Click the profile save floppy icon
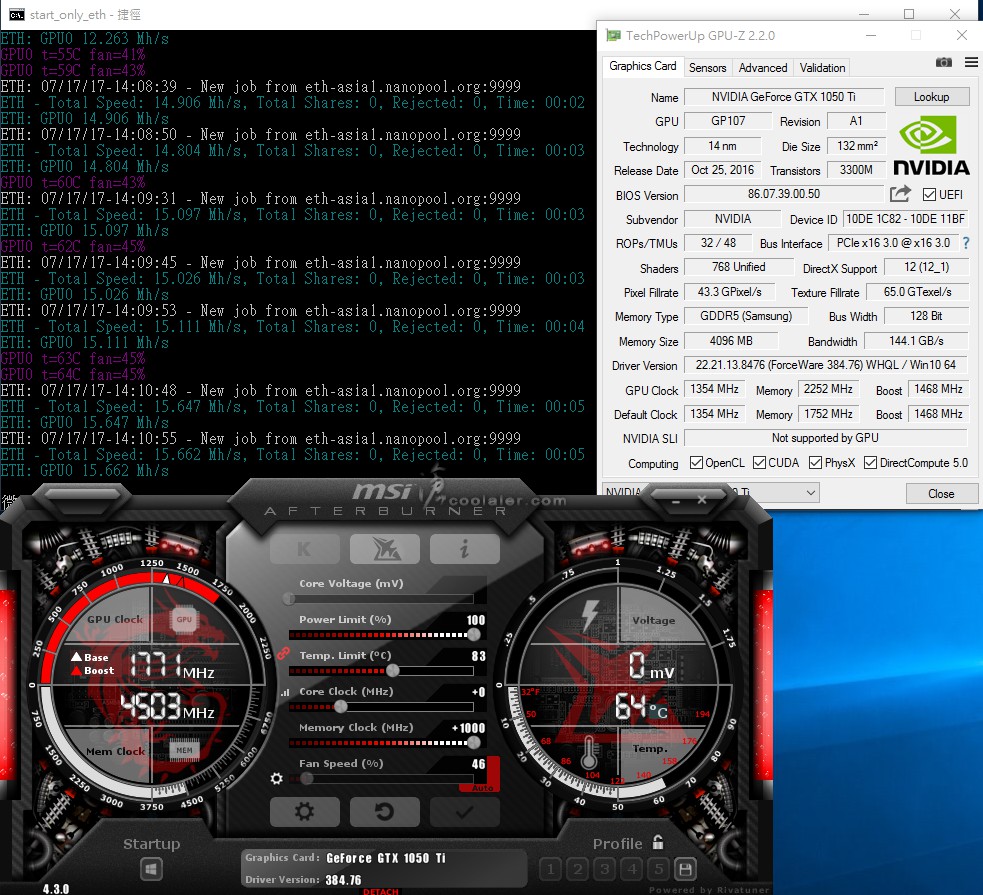Image resolution: width=983 pixels, height=895 pixels. [685, 869]
